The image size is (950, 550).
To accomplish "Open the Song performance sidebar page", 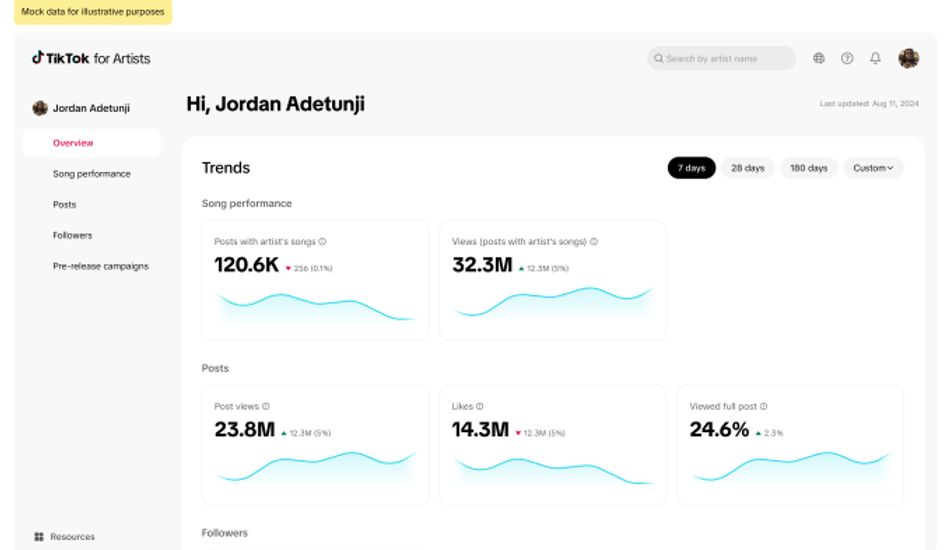I will tap(91, 174).
